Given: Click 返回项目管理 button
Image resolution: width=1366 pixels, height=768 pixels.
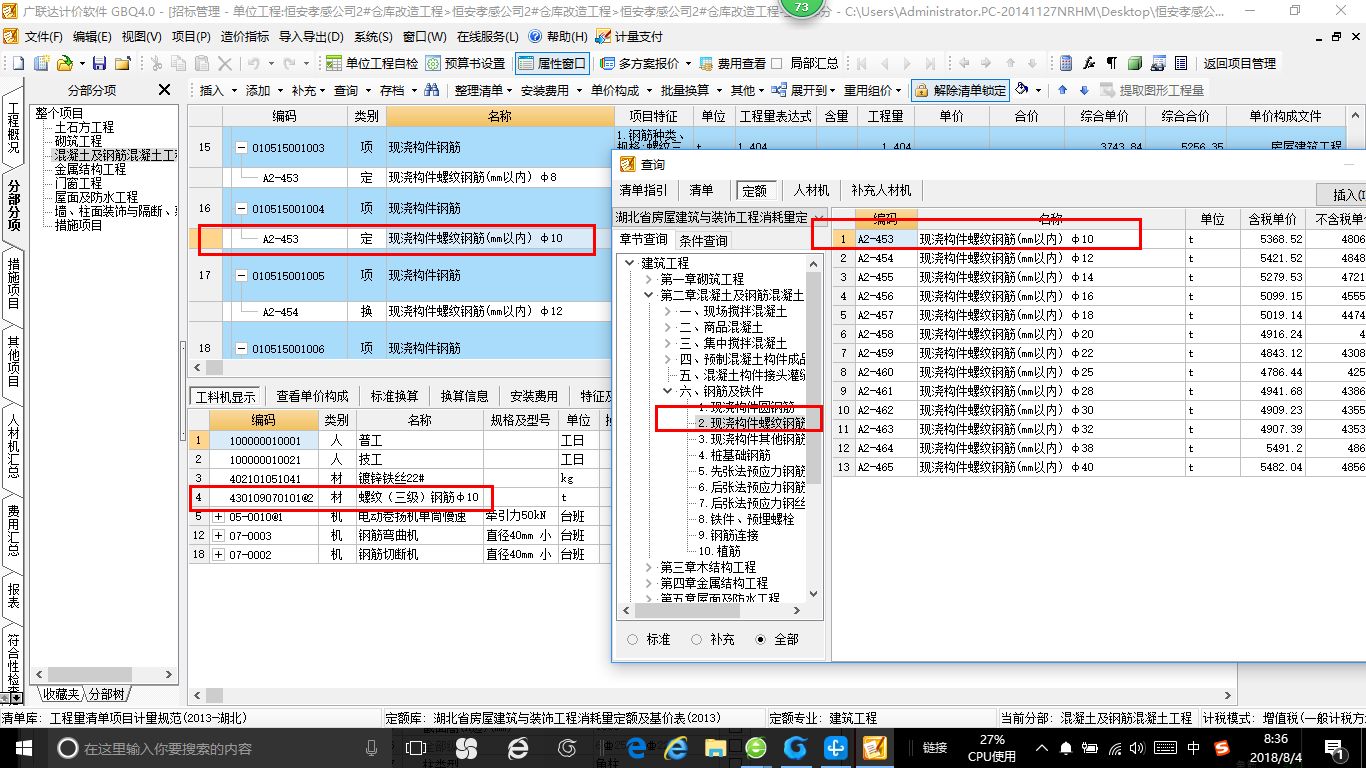Looking at the screenshot, I should [x=1239, y=63].
